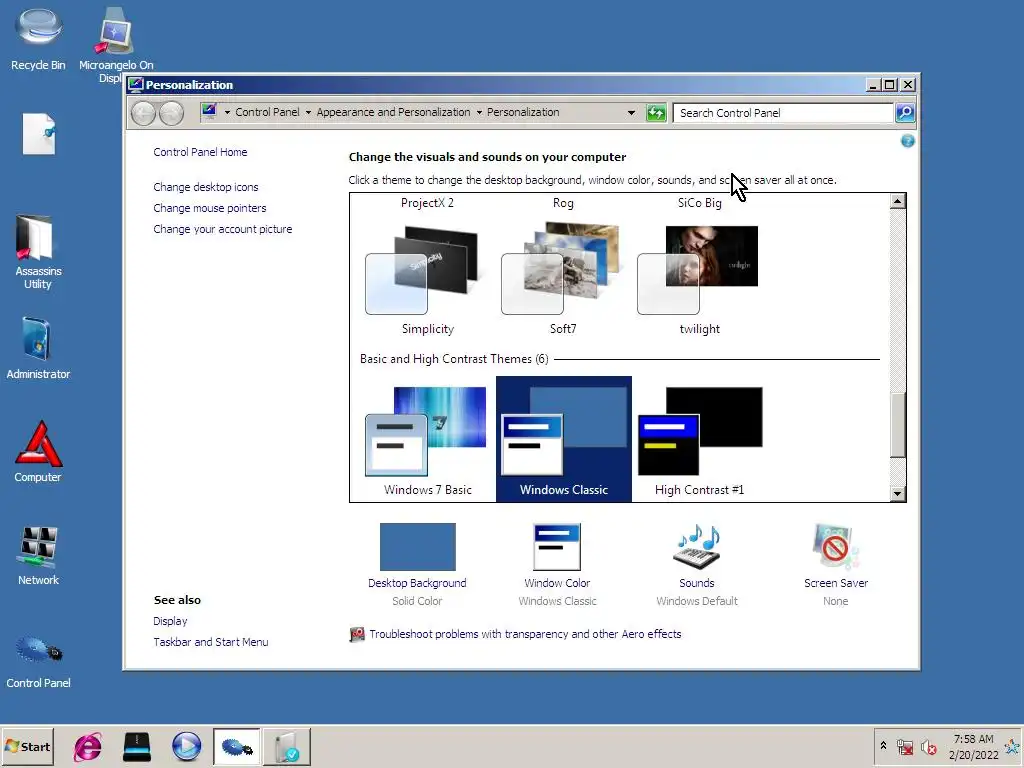1024x768 pixels.
Task: Click the last pinned taskbar program icon
Action: click(286, 746)
